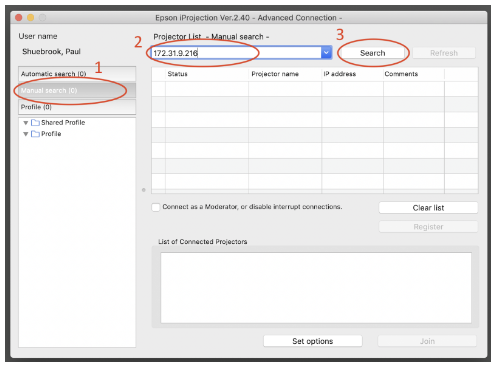494x365 pixels.
Task: Open the IP address history dropdown arrow
Action: coord(326,53)
